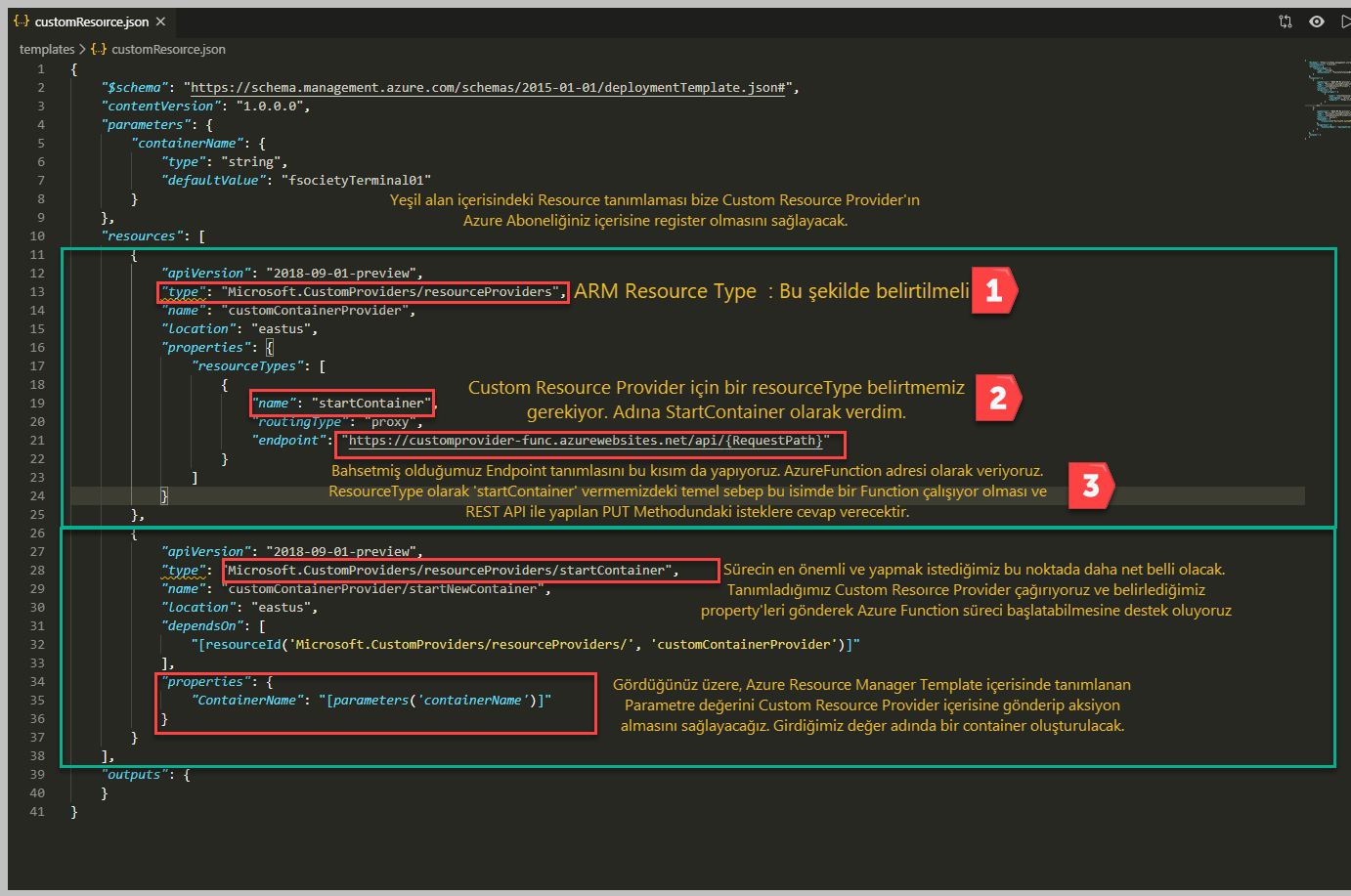Select the "string" type value
Image resolution: width=1351 pixels, height=896 pixels.
pyautogui.click(x=251, y=161)
